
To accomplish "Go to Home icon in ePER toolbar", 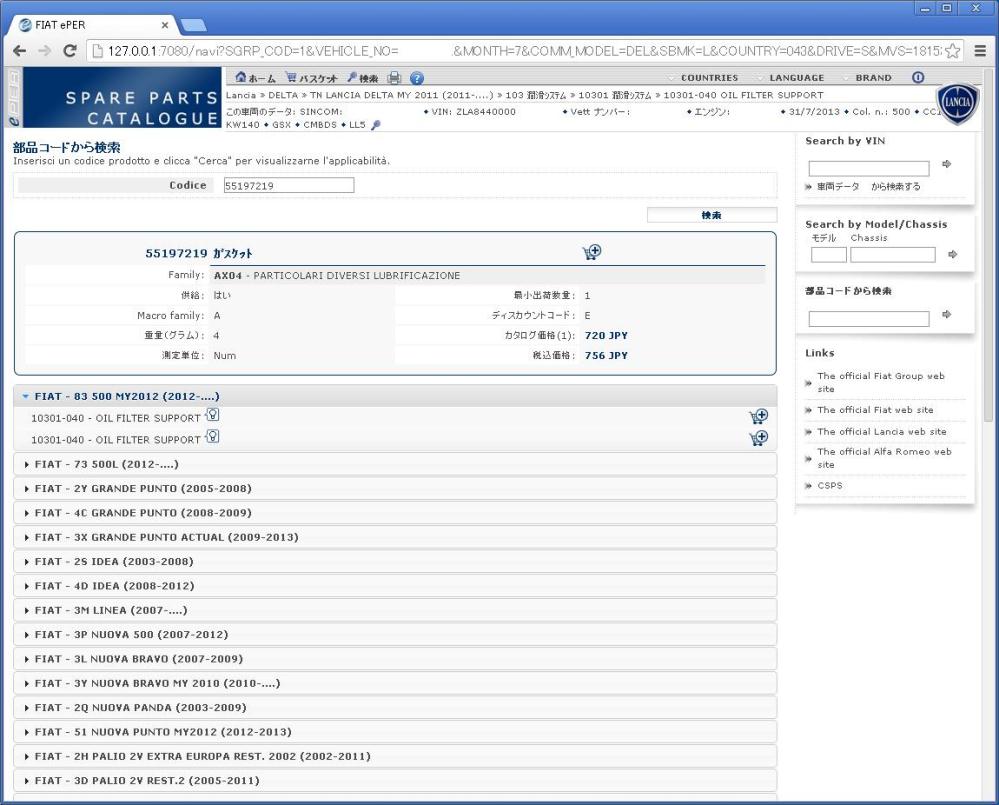I will 241,78.
